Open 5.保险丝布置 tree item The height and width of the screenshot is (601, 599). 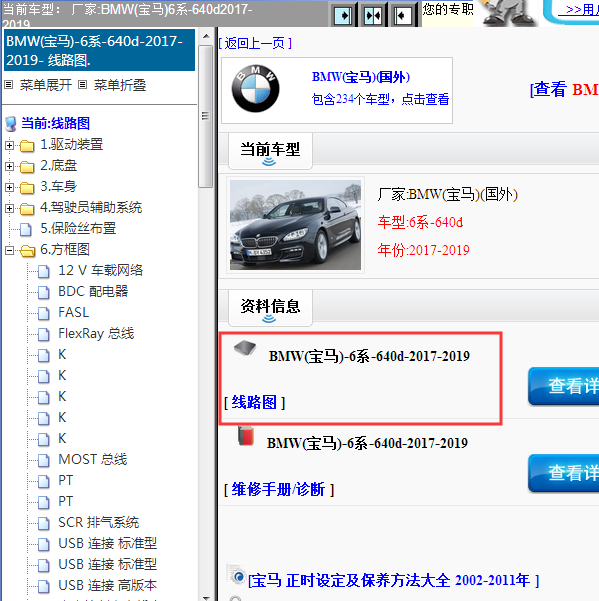click(78, 229)
